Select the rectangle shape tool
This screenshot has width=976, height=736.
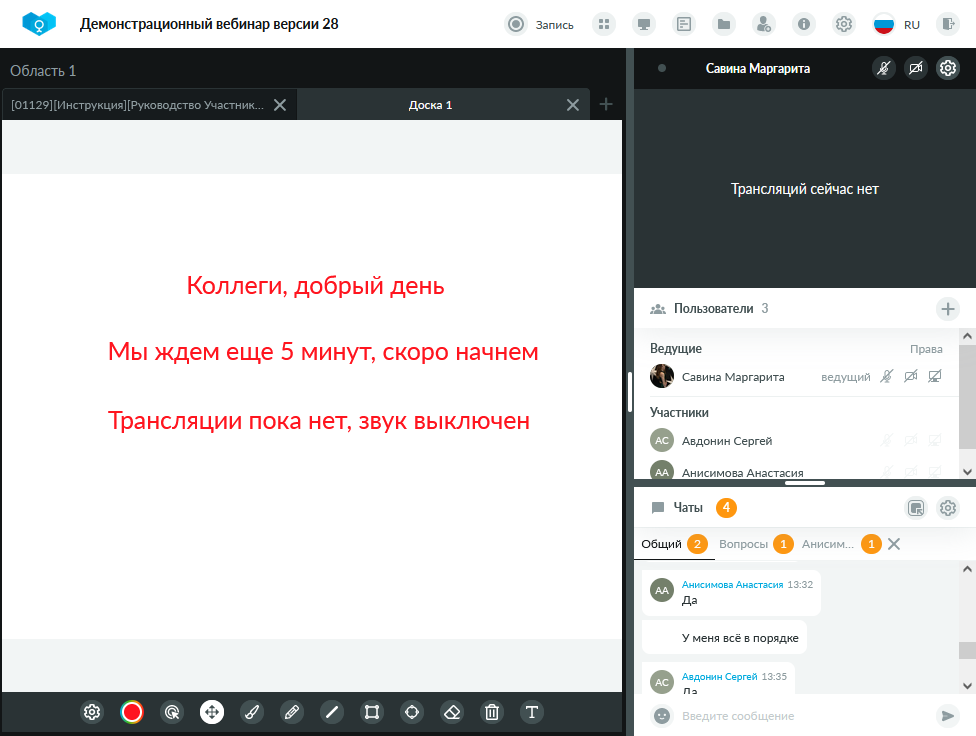click(372, 712)
